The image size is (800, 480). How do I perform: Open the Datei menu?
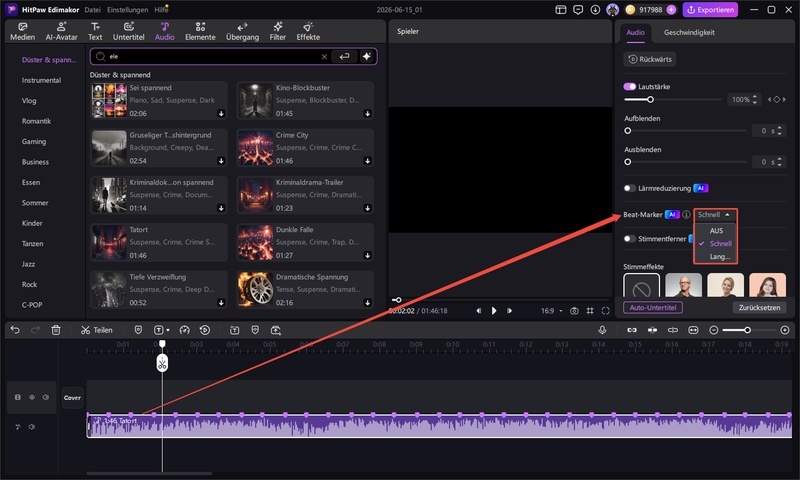tap(92, 10)
